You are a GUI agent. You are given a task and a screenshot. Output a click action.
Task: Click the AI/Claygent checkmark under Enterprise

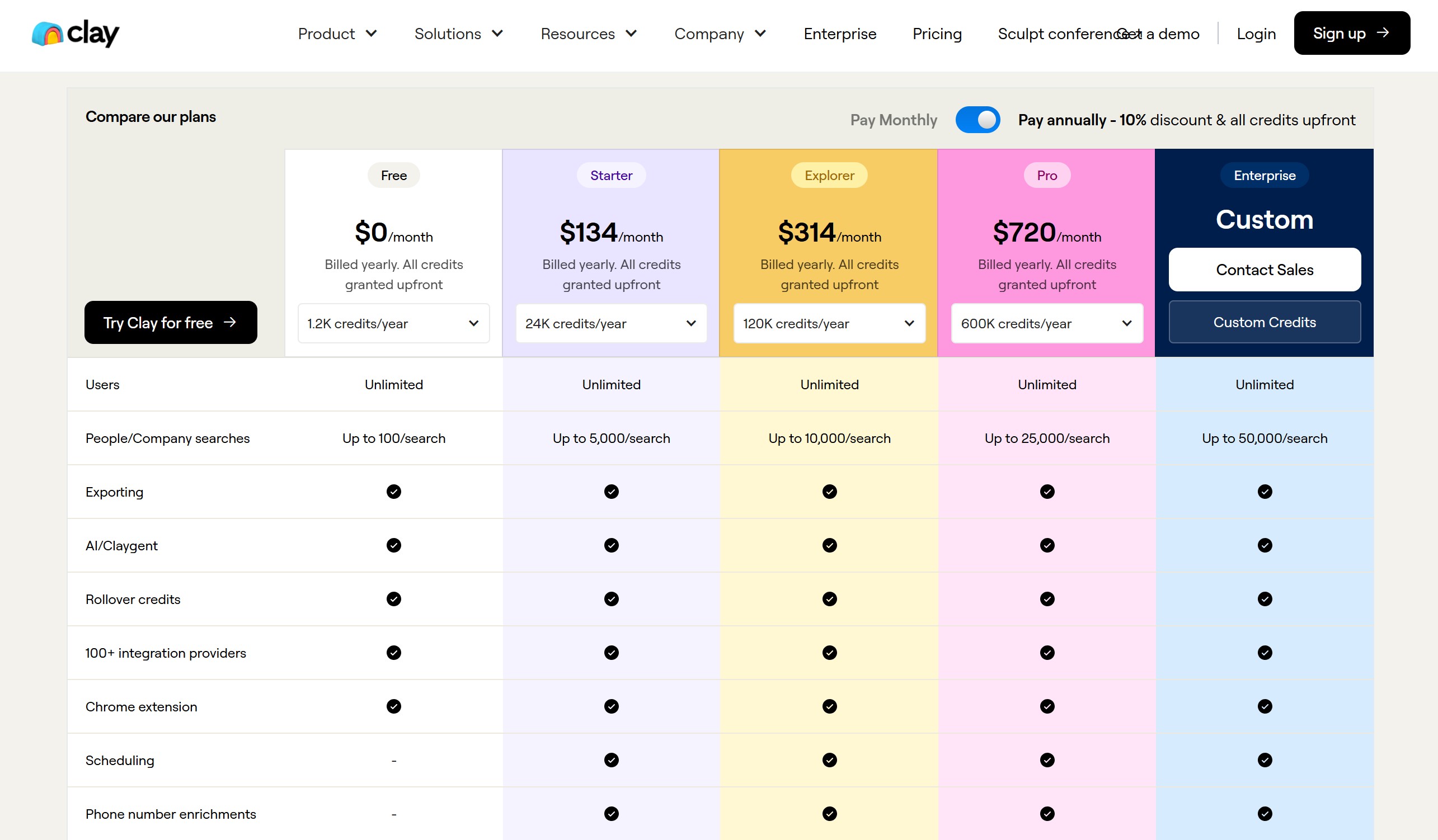1265,545
